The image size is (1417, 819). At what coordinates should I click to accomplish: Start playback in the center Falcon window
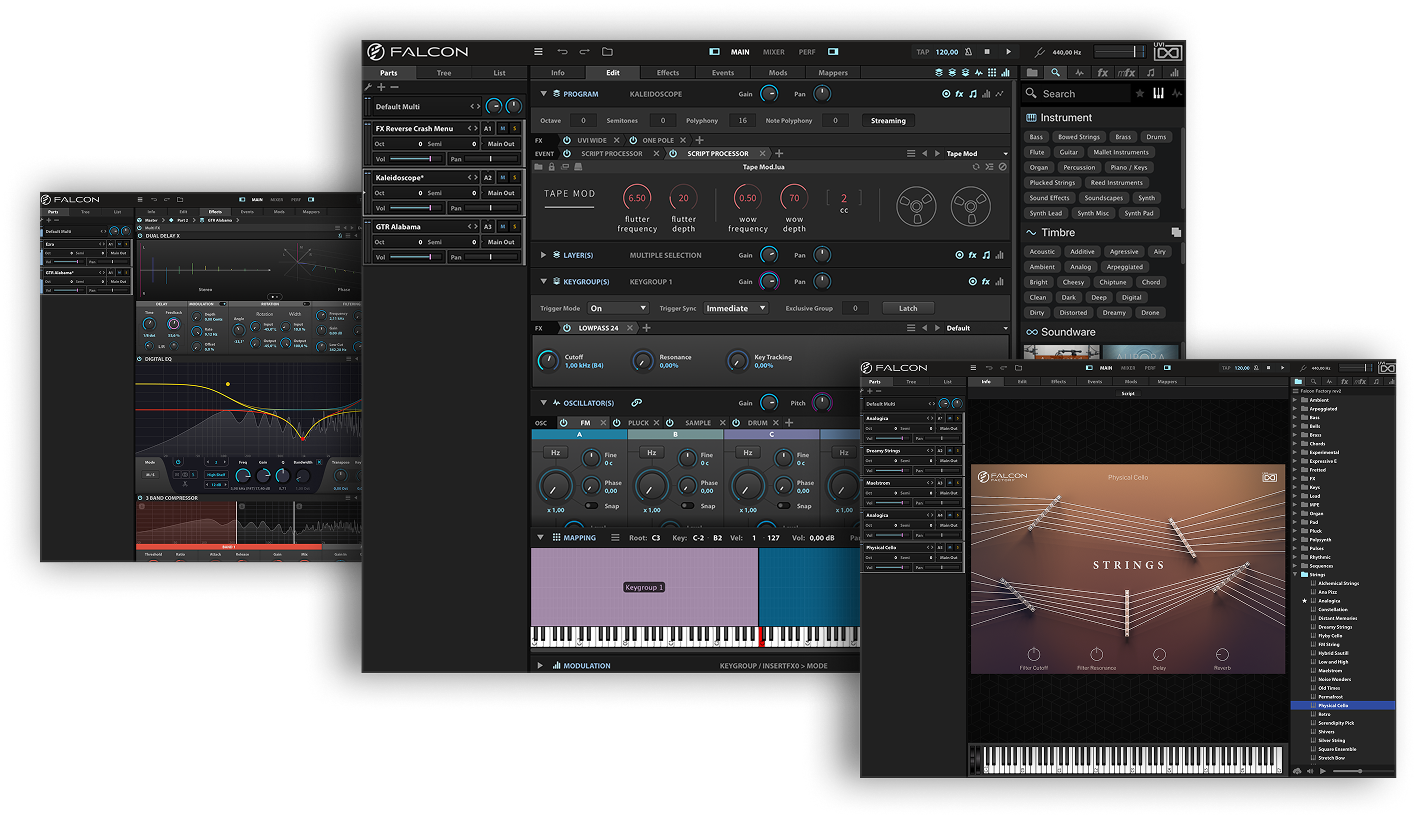click(x=1008, y=52)
